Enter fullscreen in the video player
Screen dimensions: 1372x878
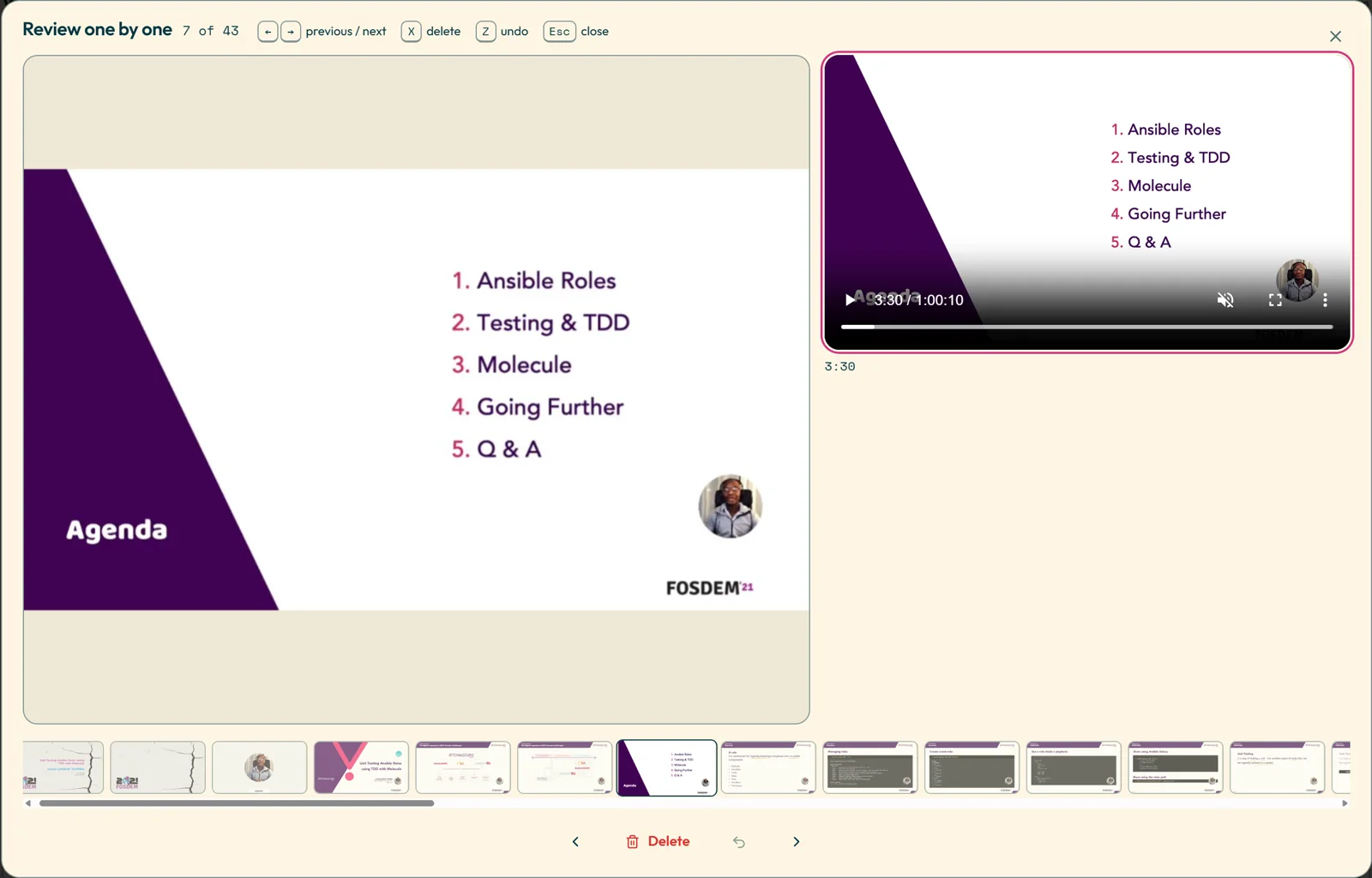click(x=1275, y=299)
